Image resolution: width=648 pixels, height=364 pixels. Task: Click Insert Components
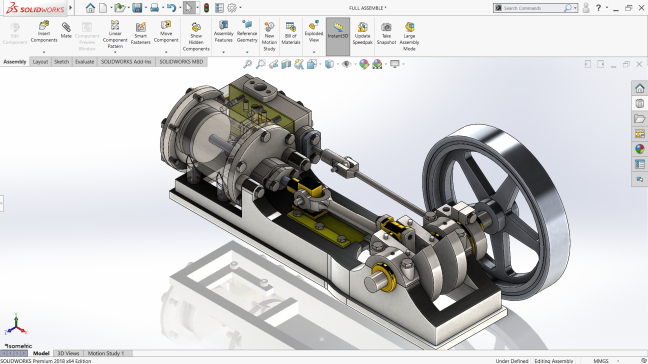click(x=44, y=32)
